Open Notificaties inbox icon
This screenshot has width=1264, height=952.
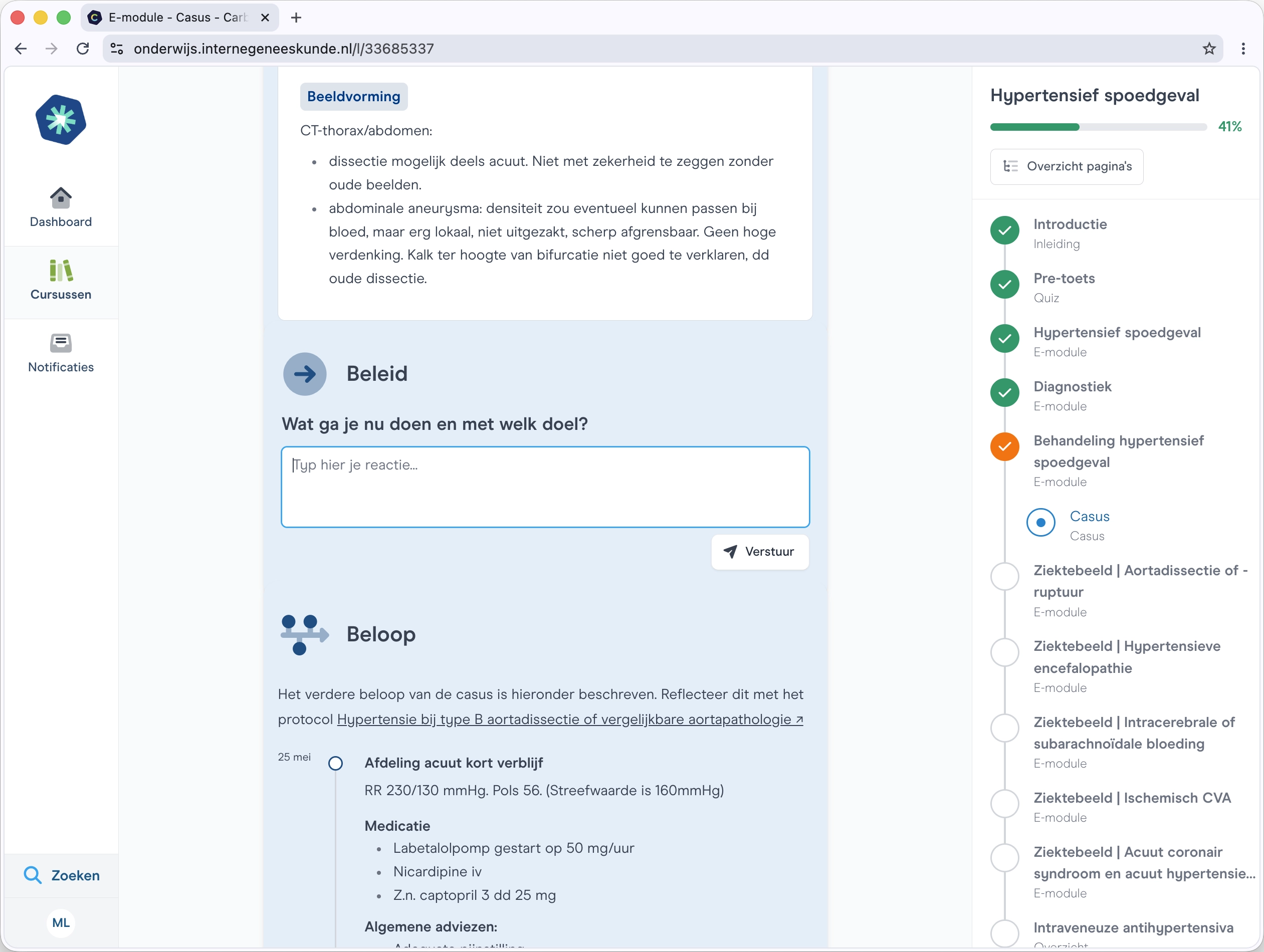[61, 343]
